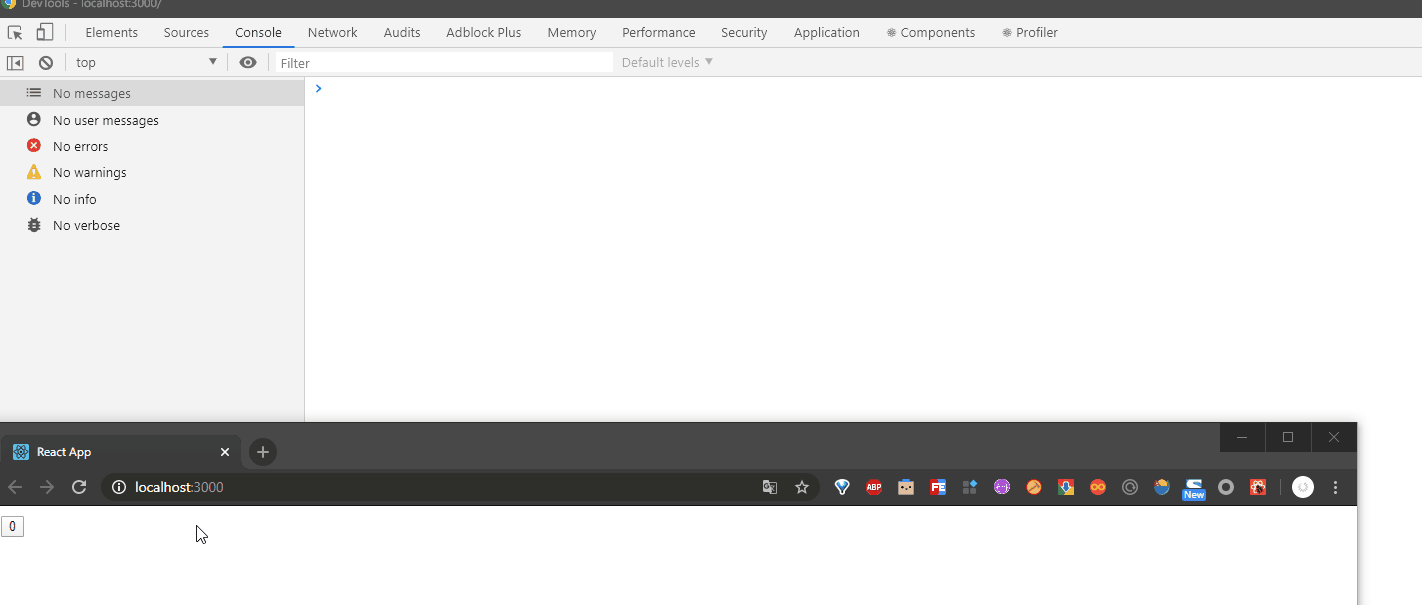The width and height of the screenshot is (1422, 605).
Task: Select the React App browser tab
Action: (120, 452)
